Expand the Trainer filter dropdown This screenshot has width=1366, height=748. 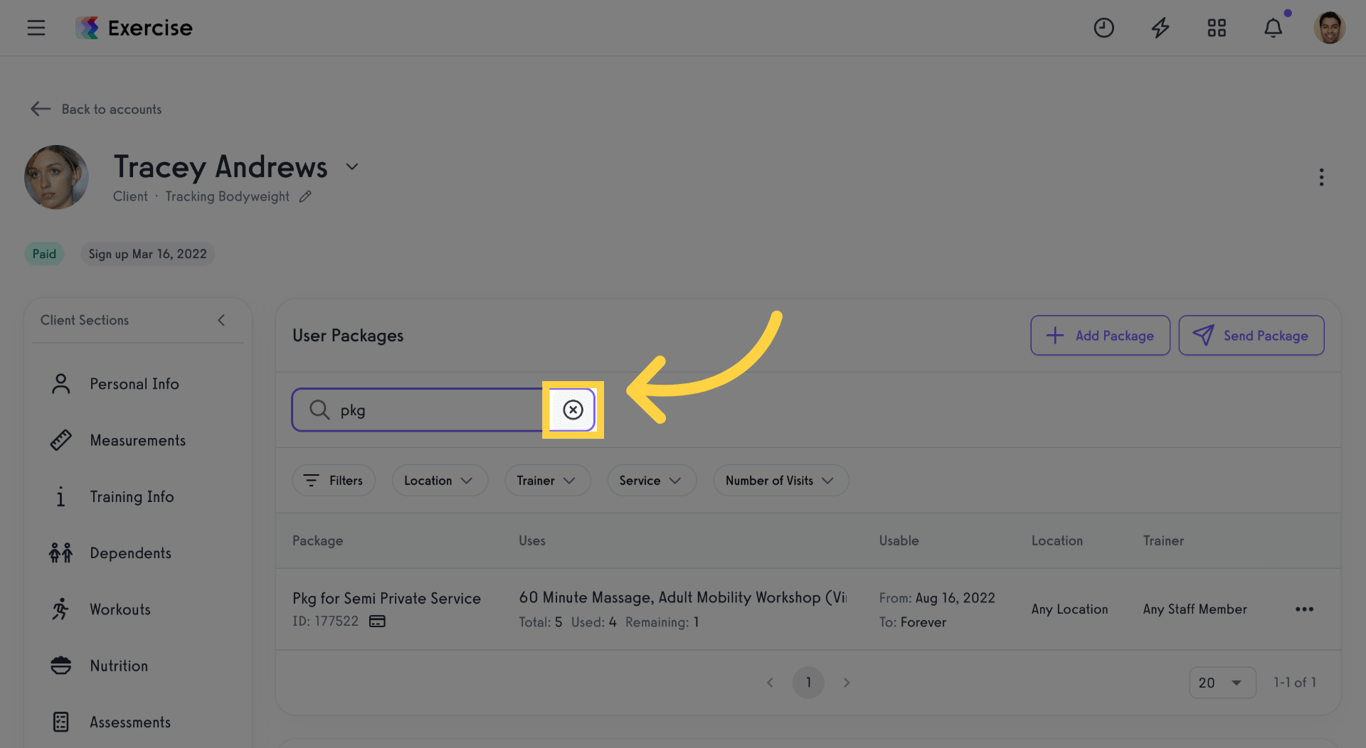point(547,481)
